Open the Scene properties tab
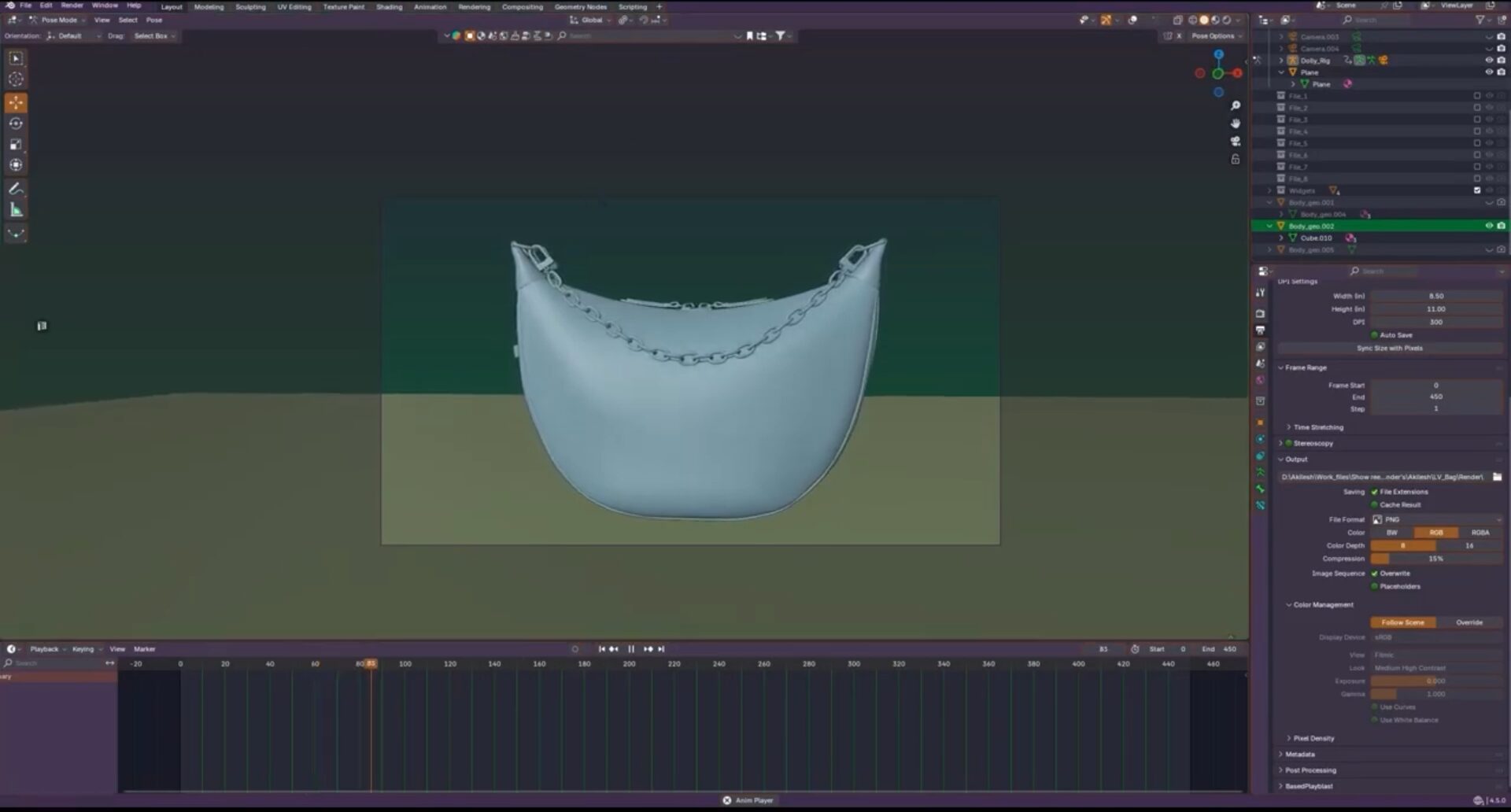This screenshot has height=812, width=1511. (1261, 363)
